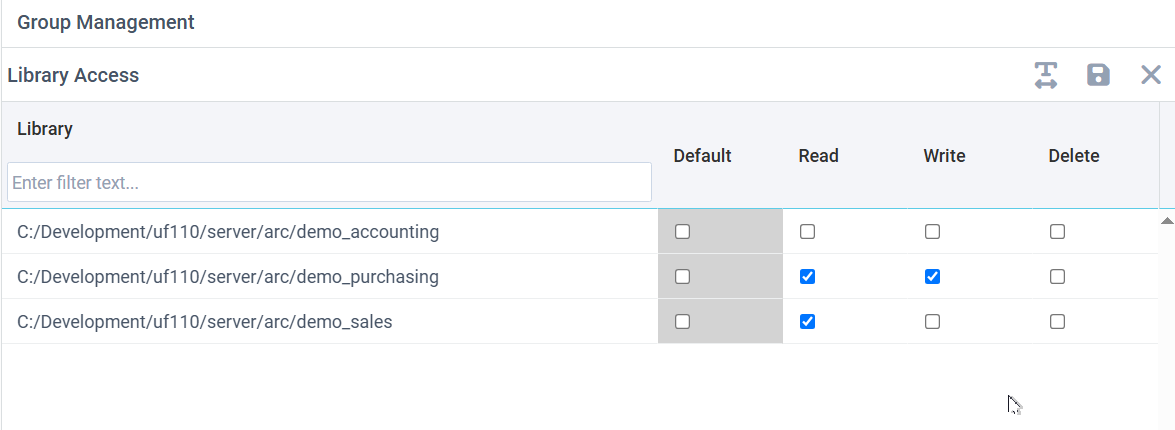Screen dimensions: 1175x430
Task: Uncheck Read for demo_purchasing library
Action: coord(807,277)
